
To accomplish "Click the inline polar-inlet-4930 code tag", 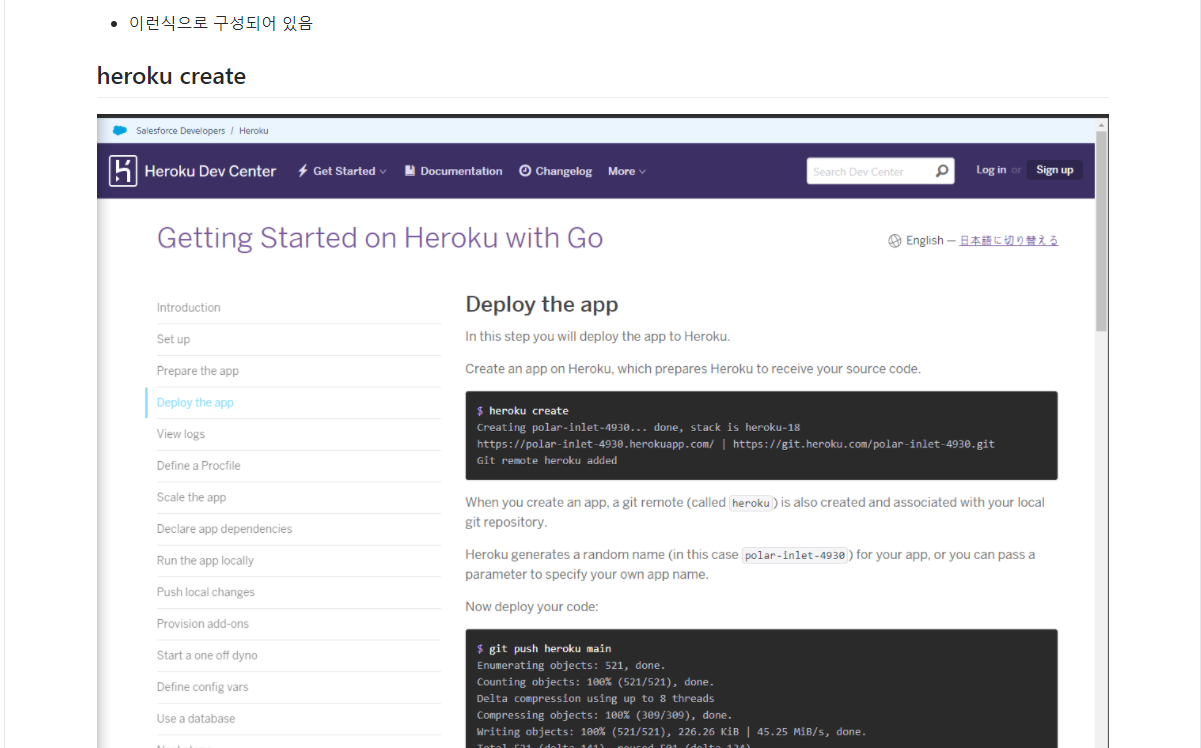I will click(x=795, y=555).
